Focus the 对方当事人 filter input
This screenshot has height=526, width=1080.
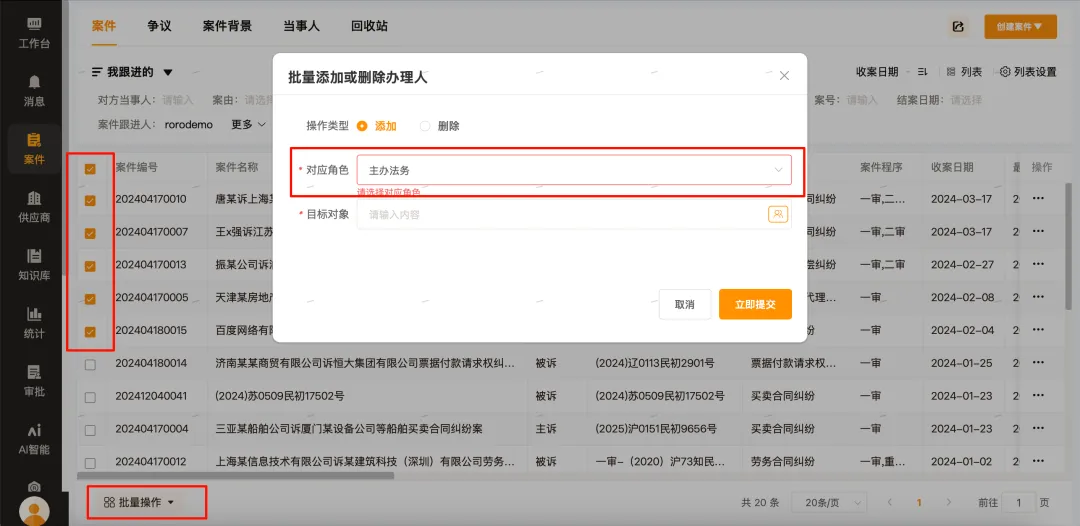click(178, 100)
